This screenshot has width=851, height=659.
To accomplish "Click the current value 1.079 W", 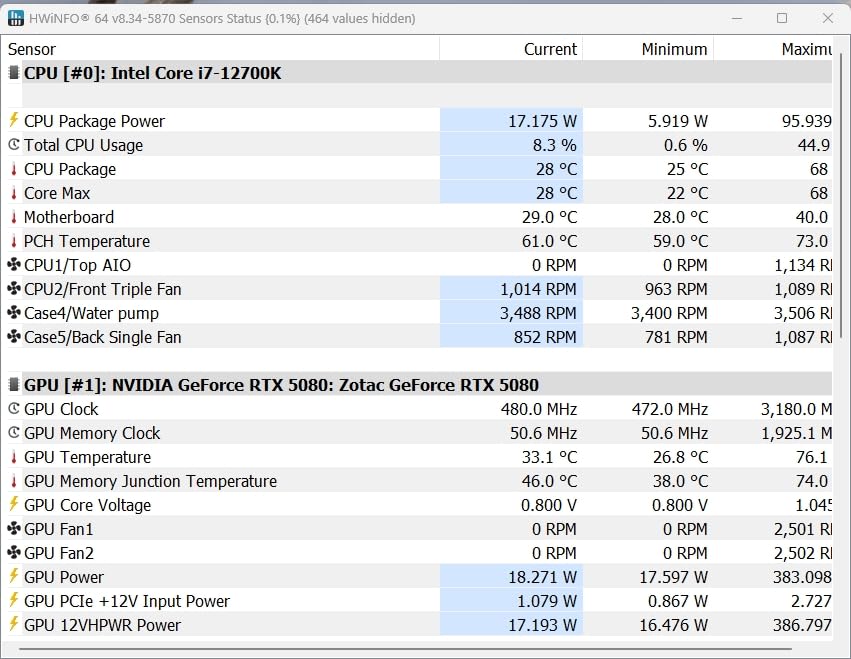I will click(x=547, y=601).
